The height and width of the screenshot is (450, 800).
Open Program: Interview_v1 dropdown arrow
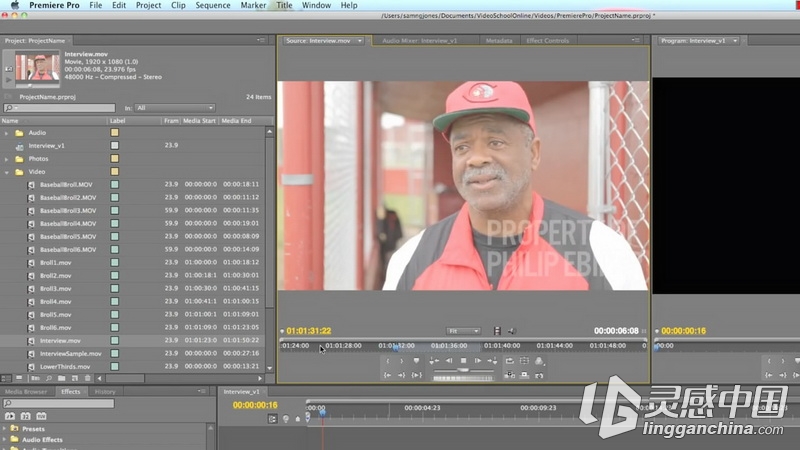pyautogui.click(x=735, y=41)
